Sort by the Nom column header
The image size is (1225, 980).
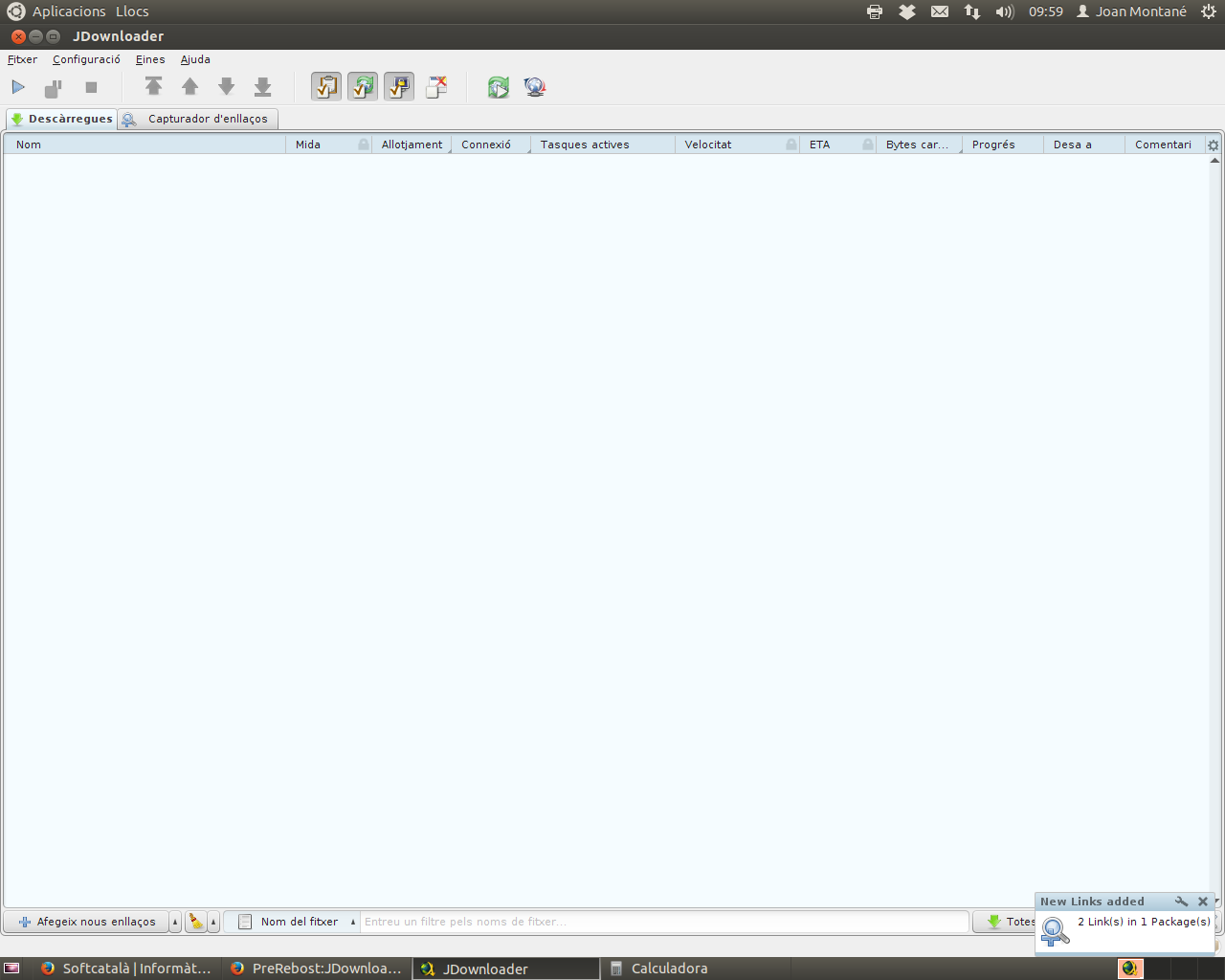(x=145, y=145)
